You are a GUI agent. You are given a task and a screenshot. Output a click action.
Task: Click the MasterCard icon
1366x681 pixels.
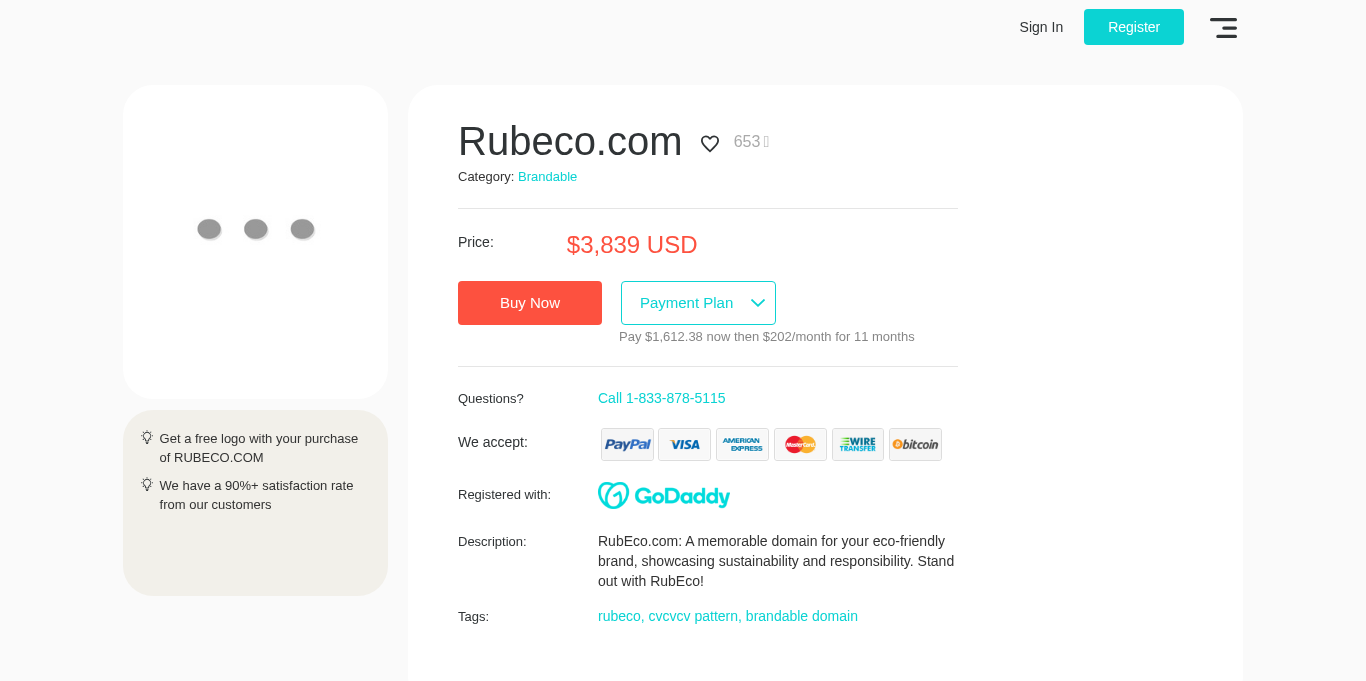[x=800, y=445]
